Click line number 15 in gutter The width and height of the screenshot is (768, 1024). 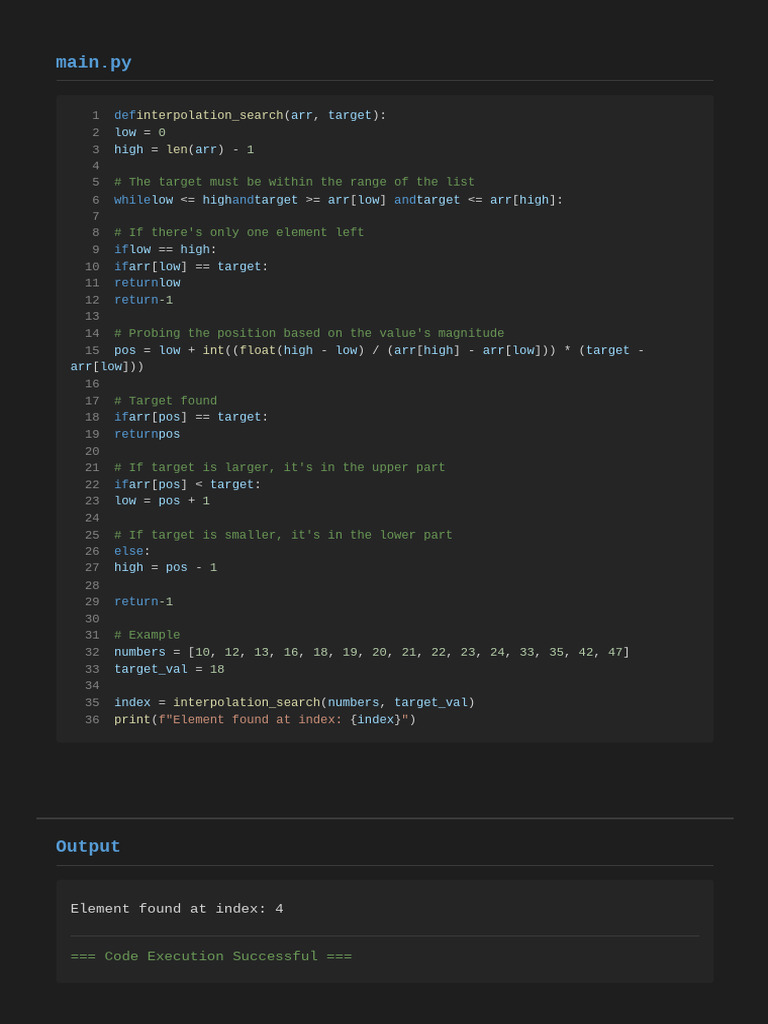pyautogui.click(x=92, y=351)
